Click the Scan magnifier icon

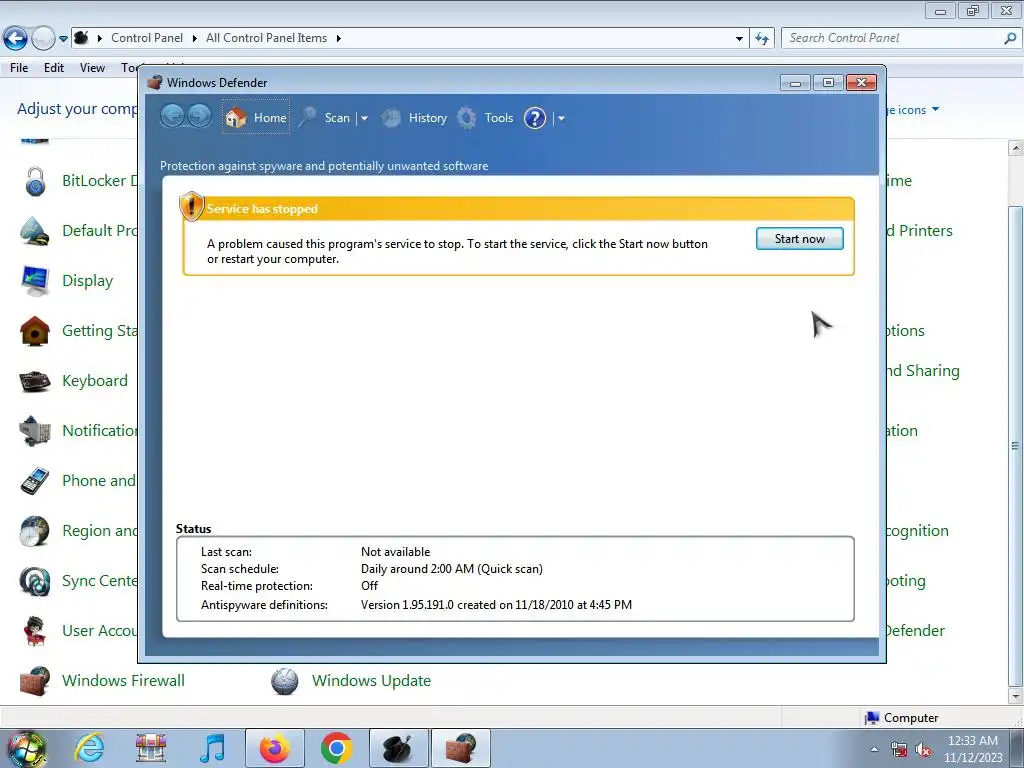click(307, 118)
